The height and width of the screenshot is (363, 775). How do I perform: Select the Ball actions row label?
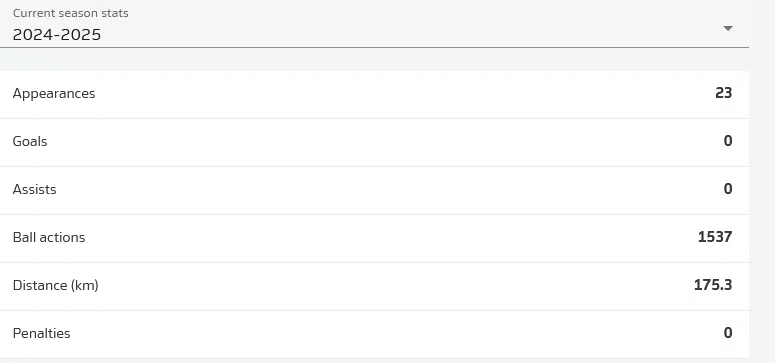click(49, 237)
